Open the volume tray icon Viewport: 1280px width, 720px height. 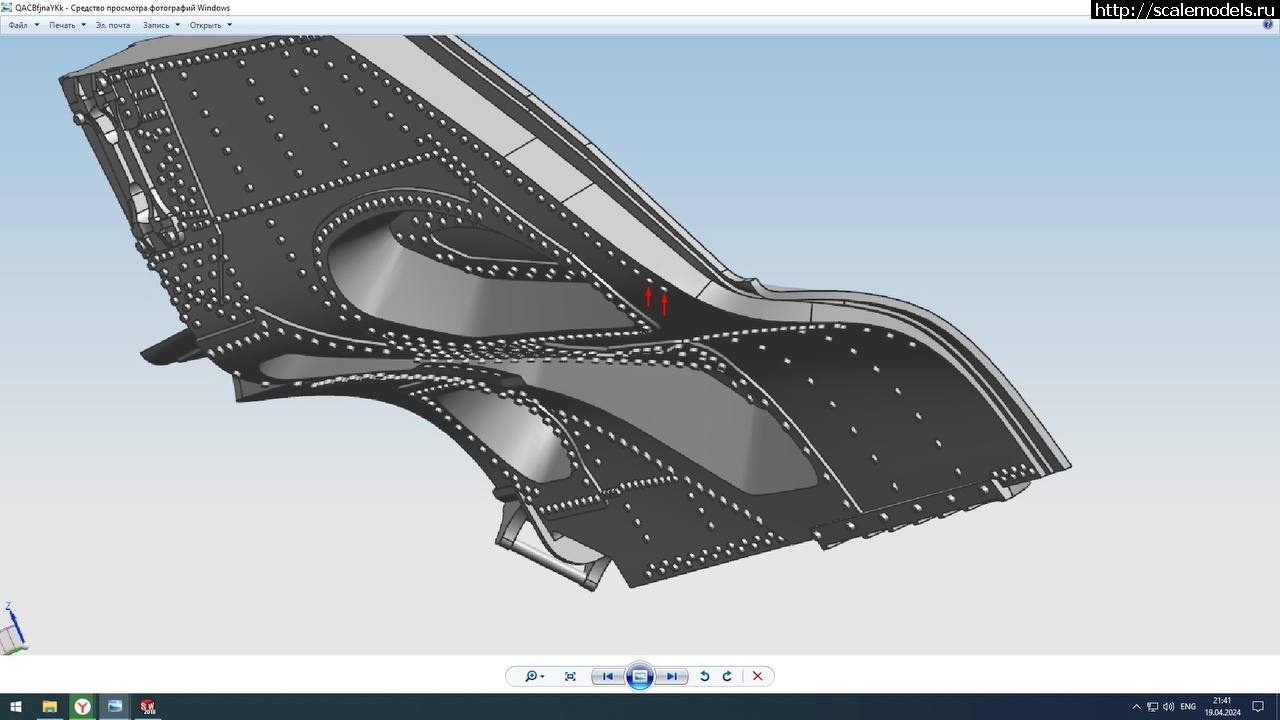pos(1168,707)
